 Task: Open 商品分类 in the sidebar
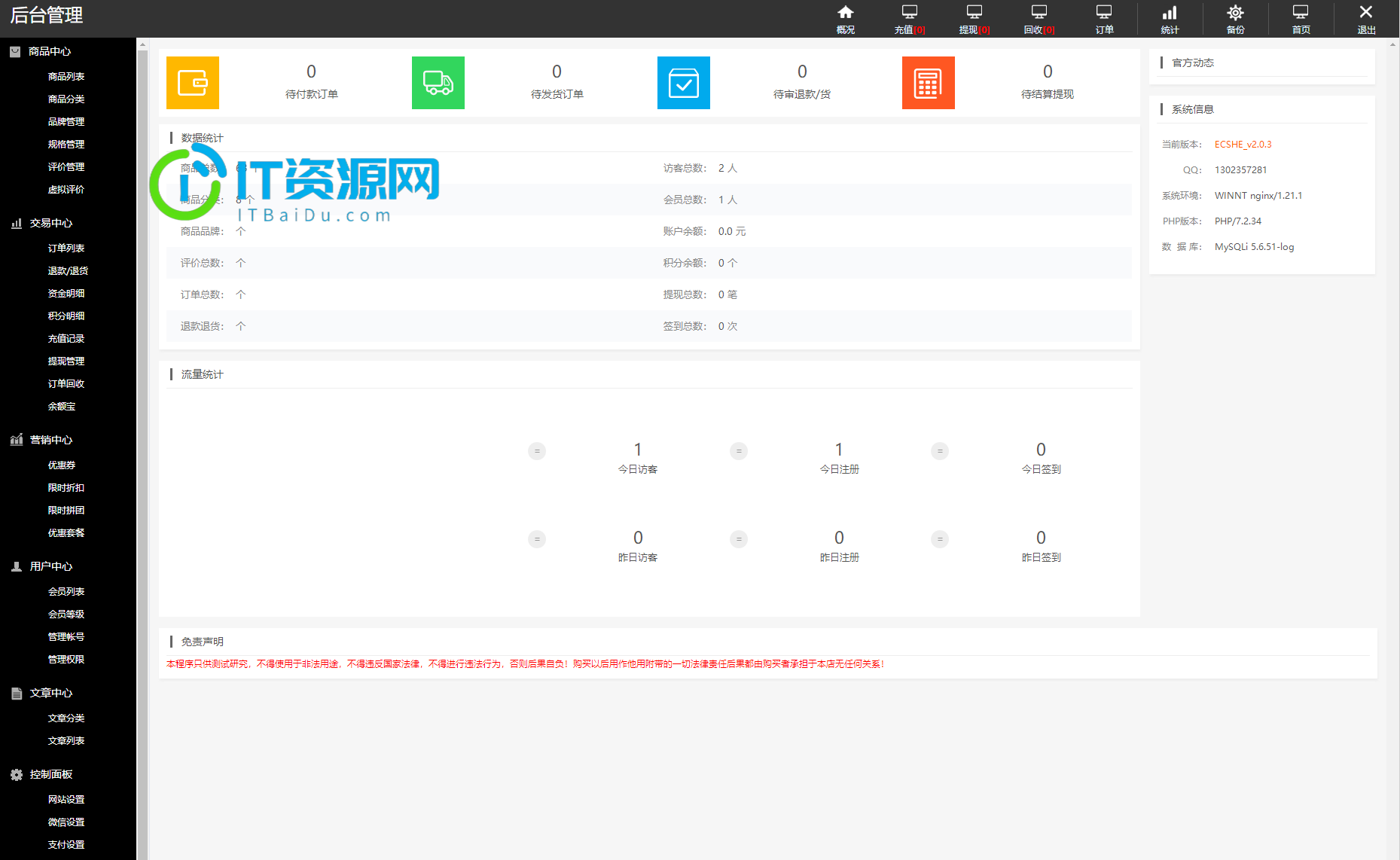(x=66, y=99)
